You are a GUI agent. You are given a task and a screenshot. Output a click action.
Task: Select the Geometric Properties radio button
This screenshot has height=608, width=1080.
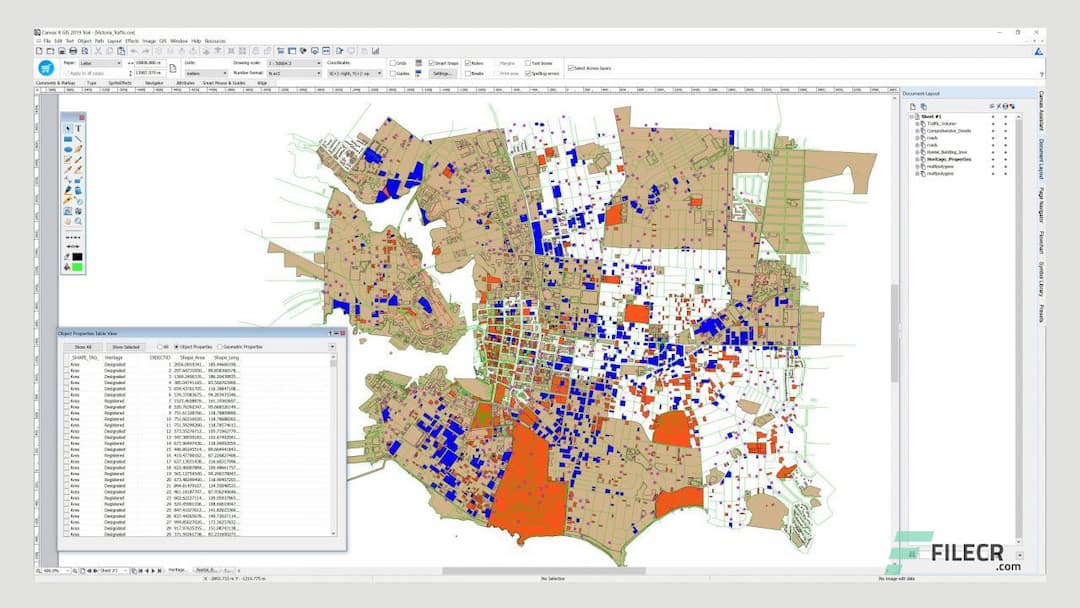(221, 346)
